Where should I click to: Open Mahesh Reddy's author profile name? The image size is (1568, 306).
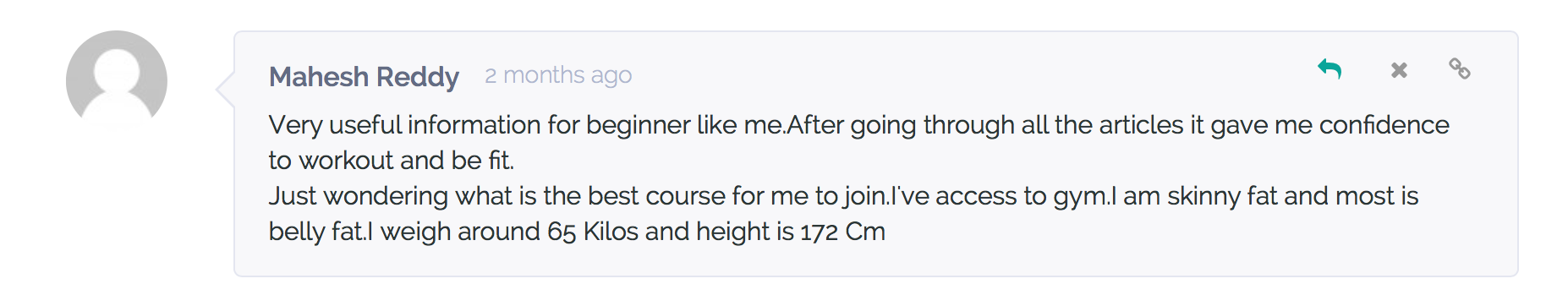point(364,77)
